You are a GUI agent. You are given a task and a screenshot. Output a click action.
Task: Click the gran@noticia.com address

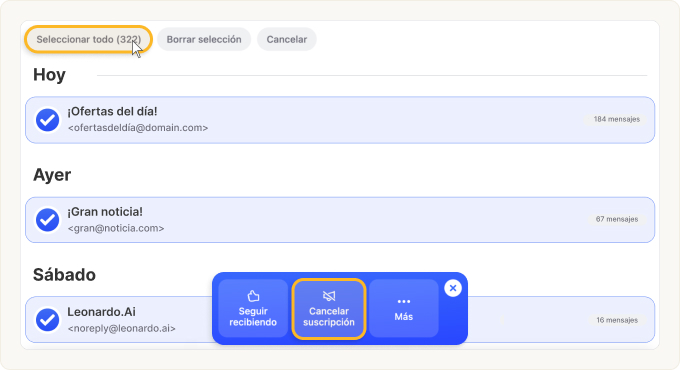pyautogui.click(x=116, y=228)
